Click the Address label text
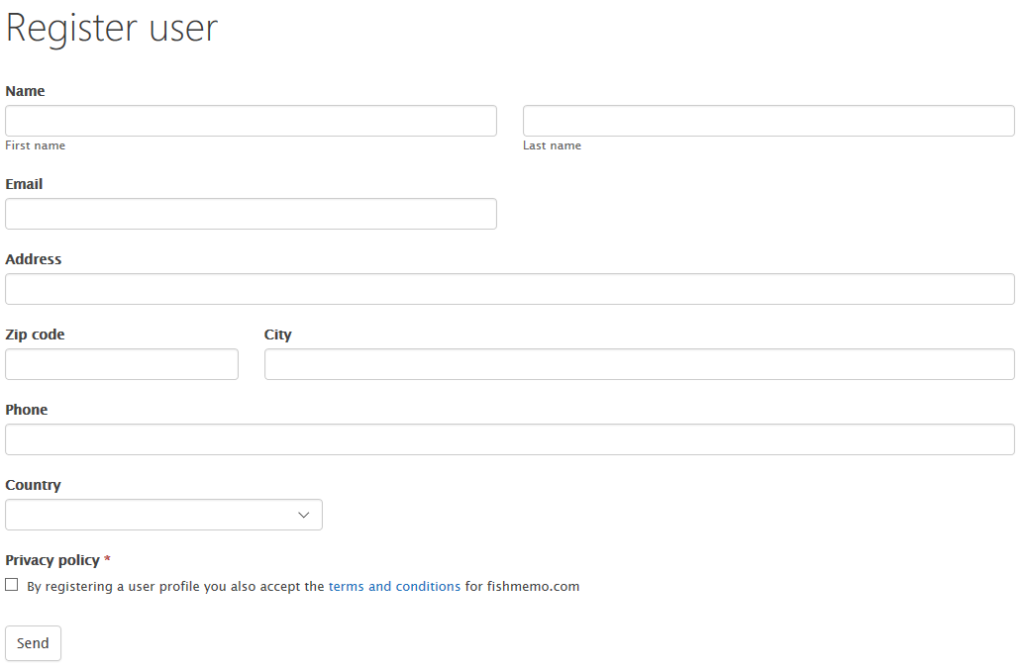Image resolution: width=1024 pixels, height=671 pixels. [33, 259]
